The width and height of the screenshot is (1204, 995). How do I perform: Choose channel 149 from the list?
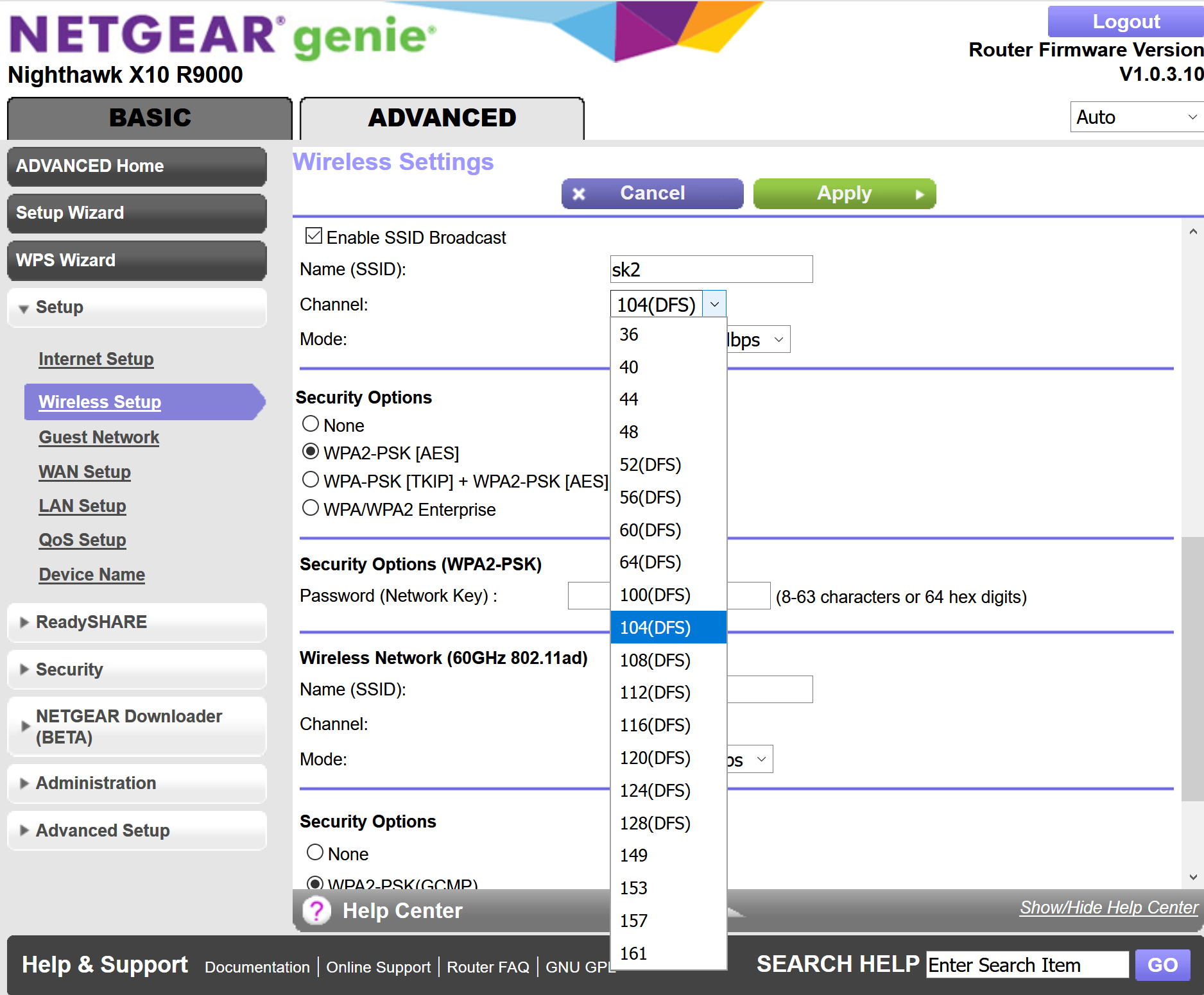point(668,855)
